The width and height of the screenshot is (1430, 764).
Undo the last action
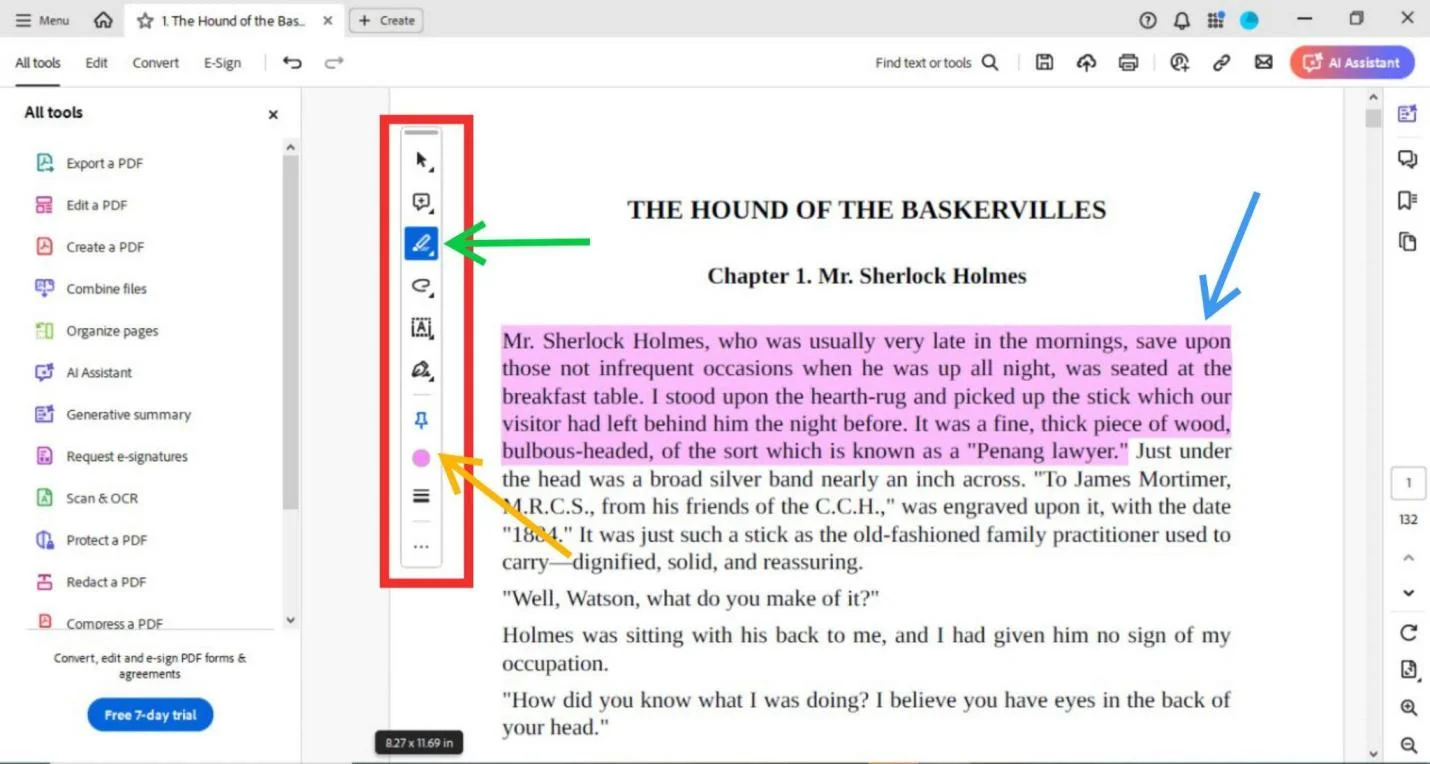292,62
